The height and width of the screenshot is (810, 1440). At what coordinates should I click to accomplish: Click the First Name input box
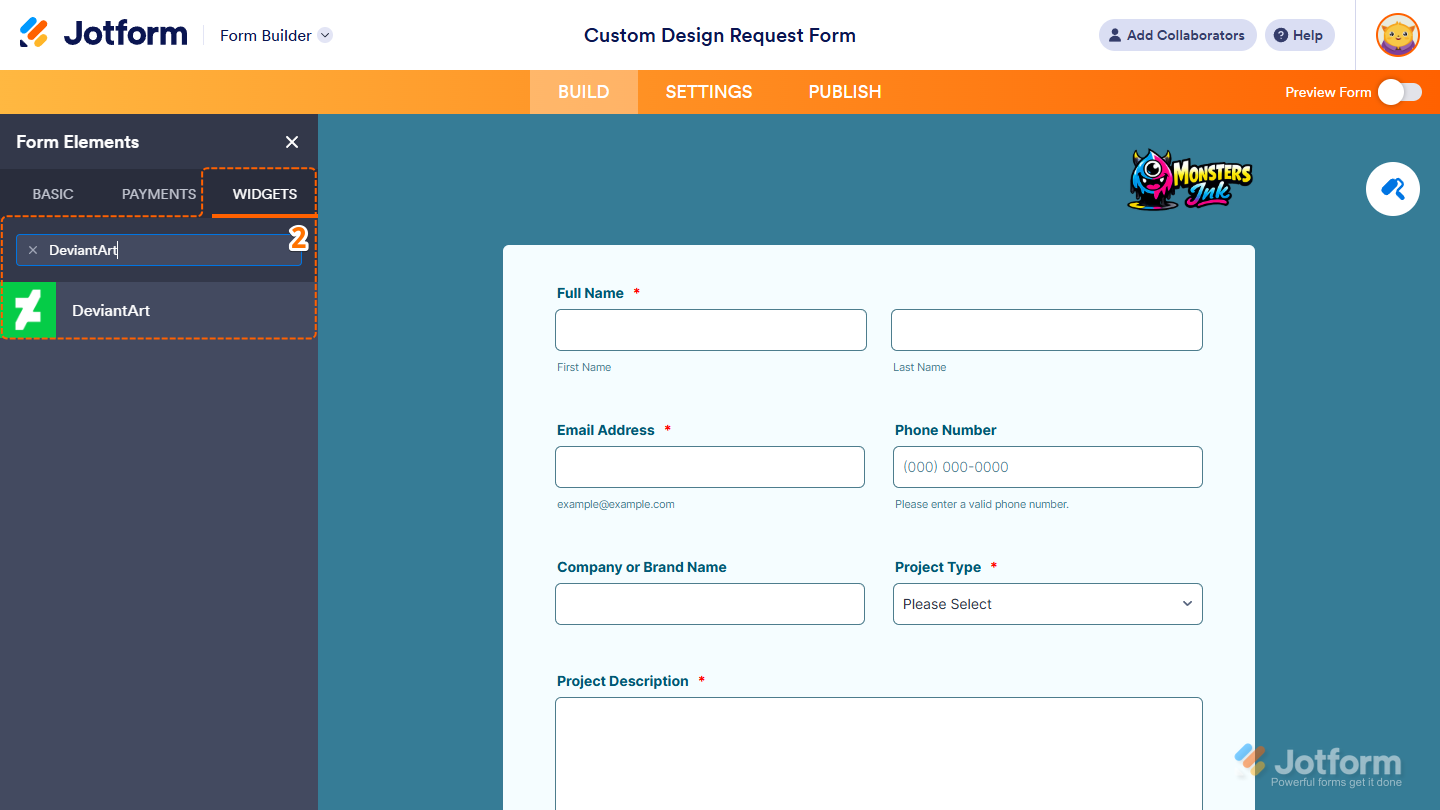710,330
